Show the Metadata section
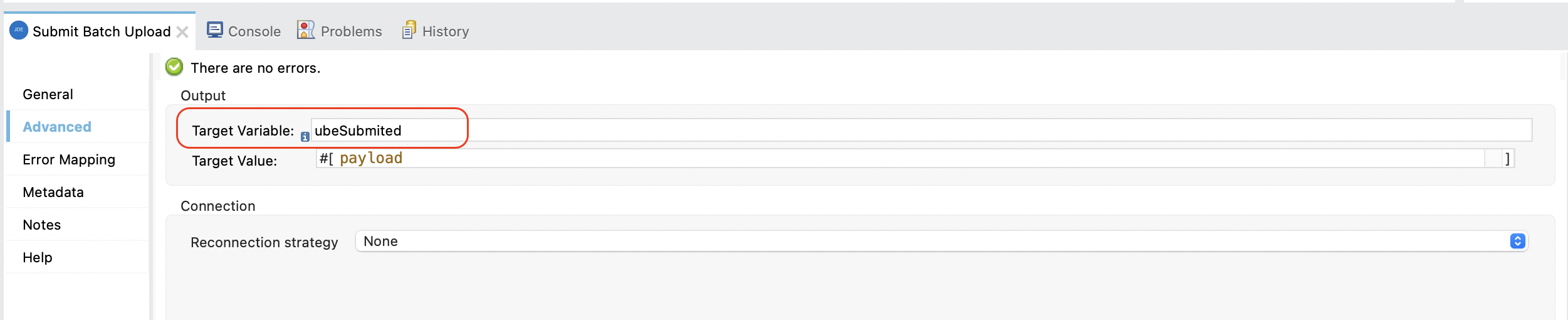 tap(53, 193)
